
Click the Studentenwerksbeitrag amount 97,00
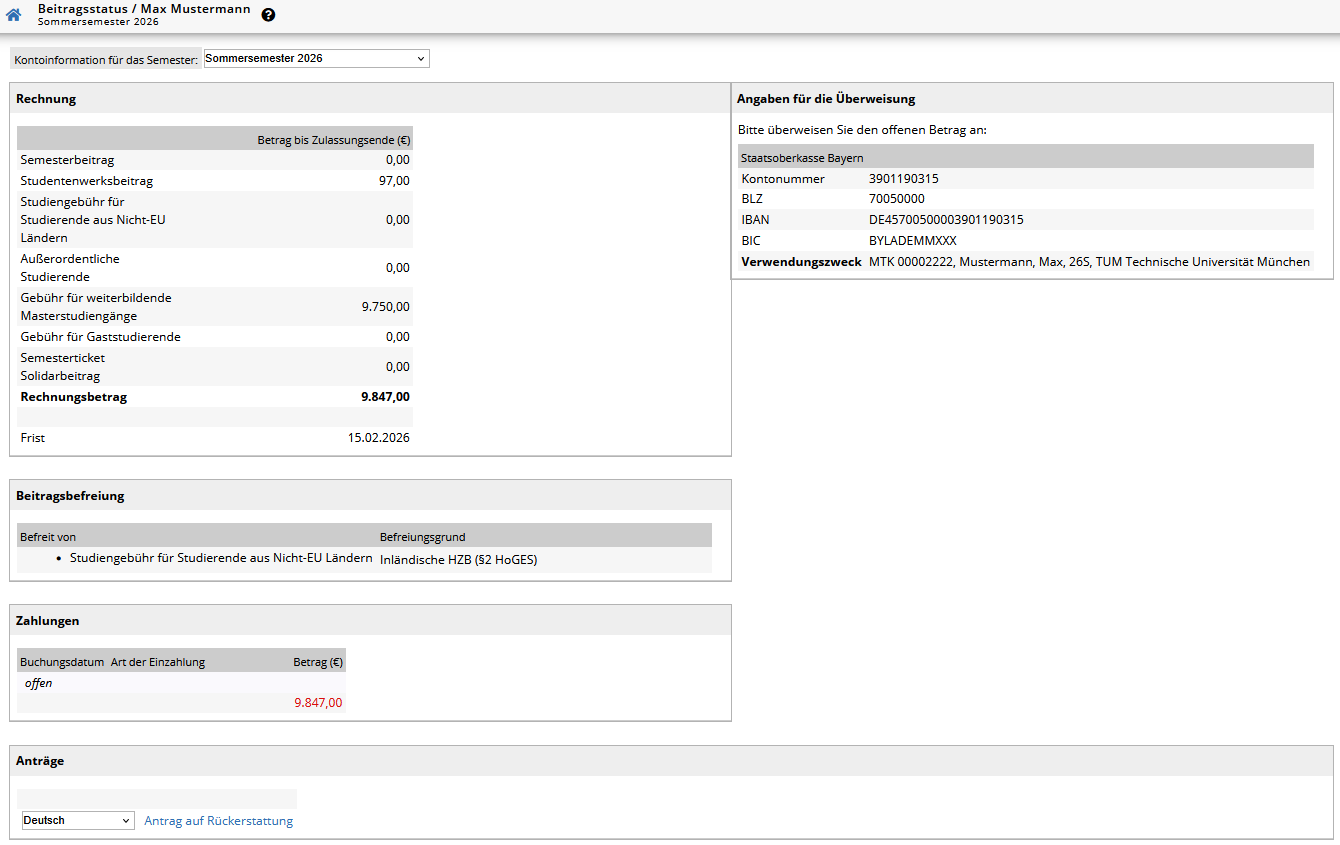397,181
